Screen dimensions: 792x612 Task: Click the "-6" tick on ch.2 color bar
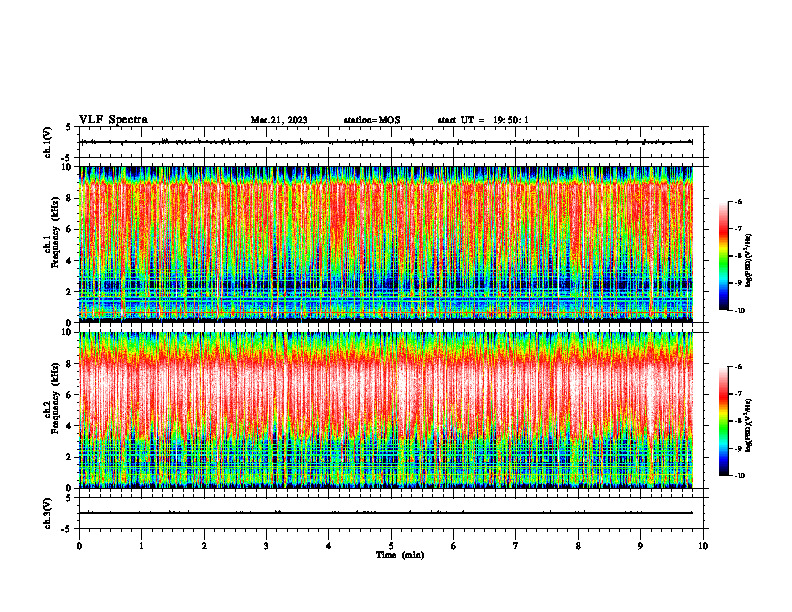coord(739,367)
